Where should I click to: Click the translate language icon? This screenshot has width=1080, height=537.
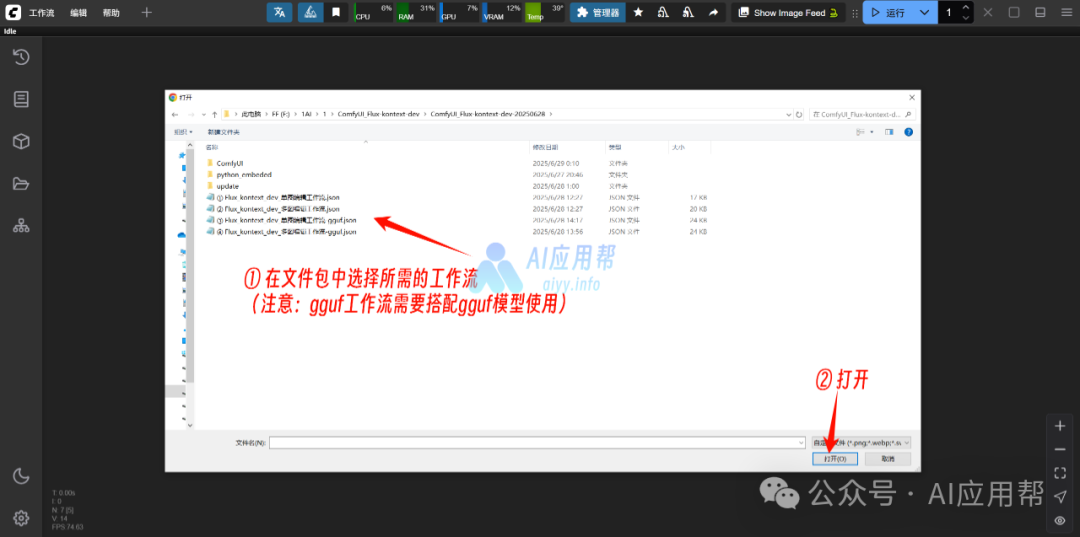[x=280, y=12]
